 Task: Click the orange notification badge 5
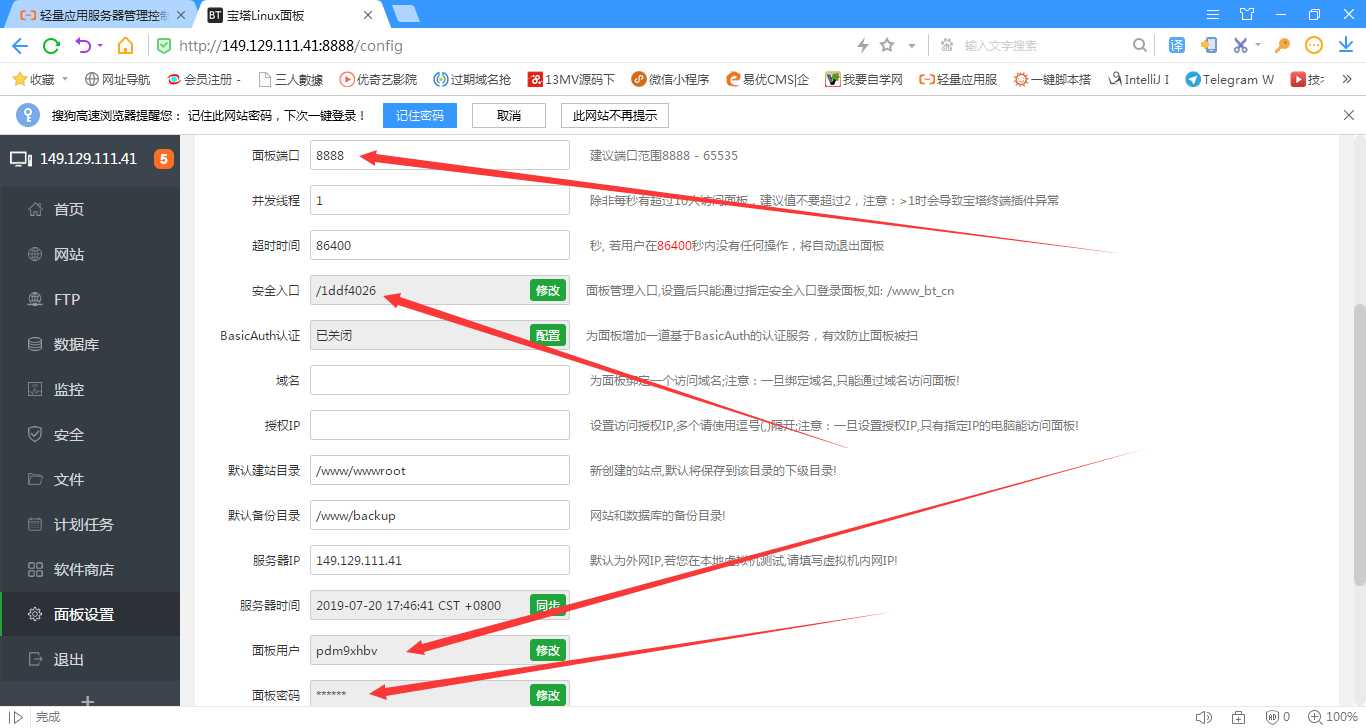click(x=163, y=159)
